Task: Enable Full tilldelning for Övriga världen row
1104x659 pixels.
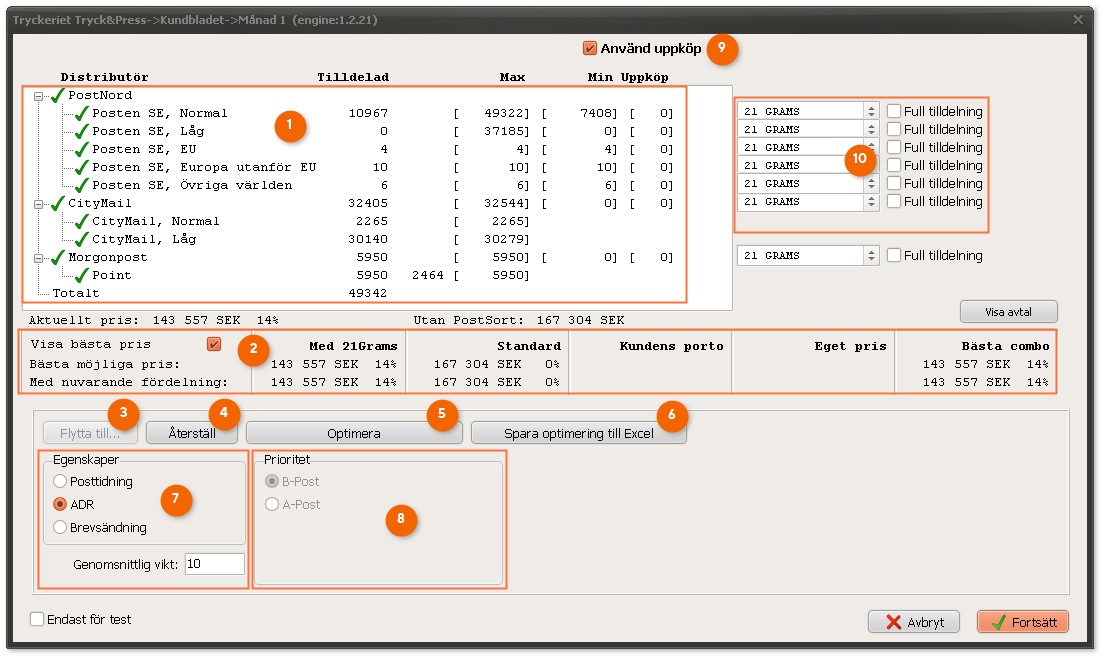Action: [x=893, y=182]
